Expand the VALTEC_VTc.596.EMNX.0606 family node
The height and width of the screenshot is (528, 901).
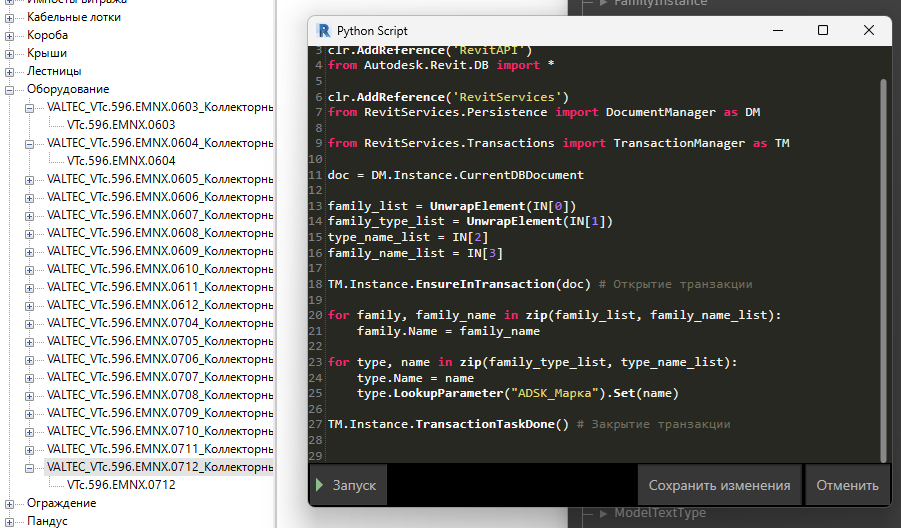(29, 198)
